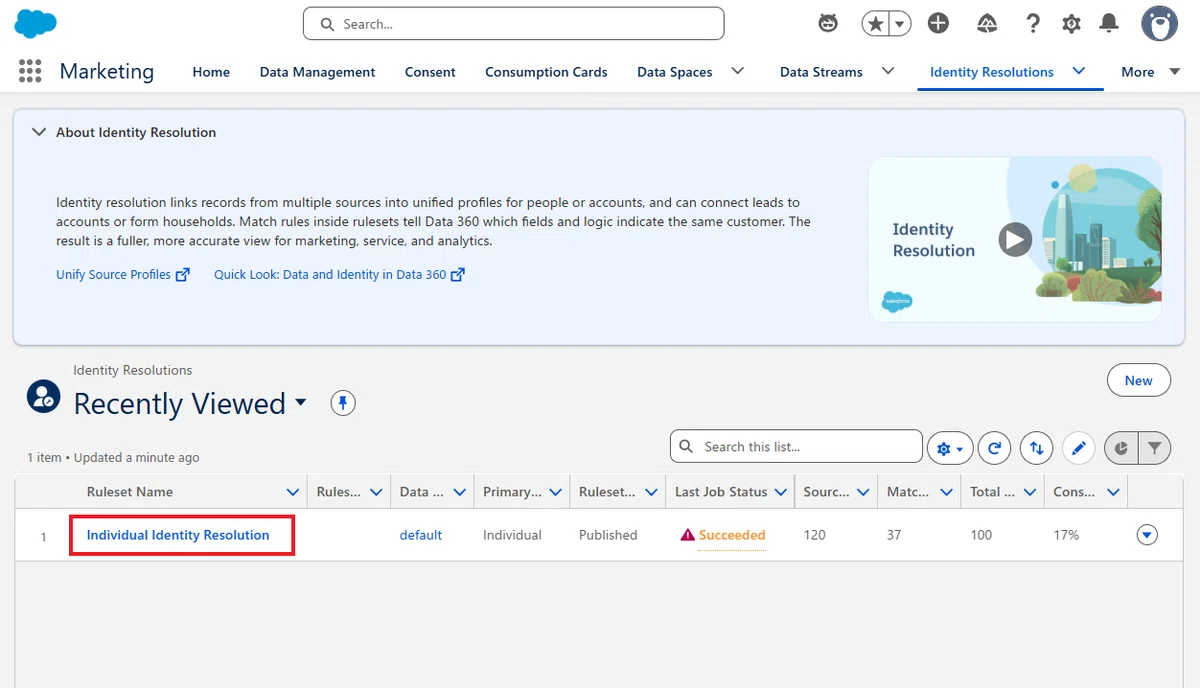Image resolution: width=1200 pixels, height=688 pixels.
Task: Click the sort arrows icon button
Action: tap(1036, 449)
